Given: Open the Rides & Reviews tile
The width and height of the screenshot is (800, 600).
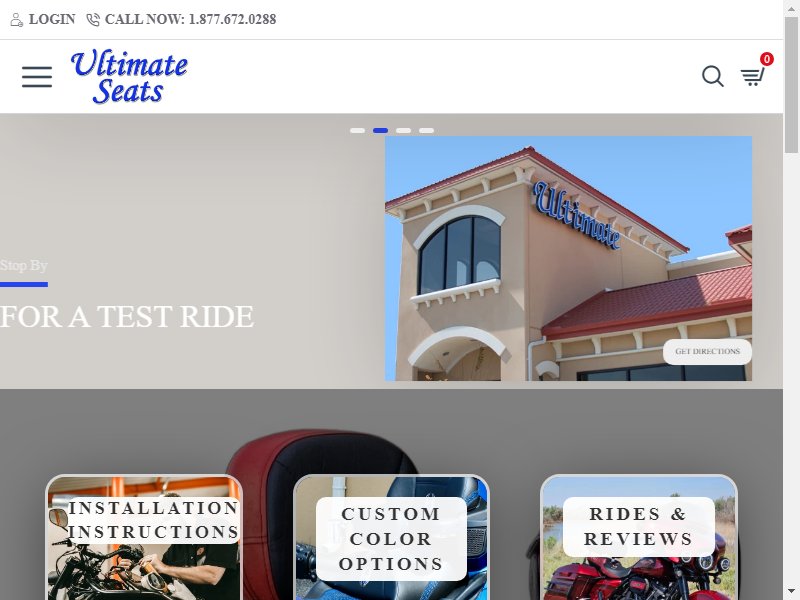Looking at the screenshot, I should click(639, 537).
